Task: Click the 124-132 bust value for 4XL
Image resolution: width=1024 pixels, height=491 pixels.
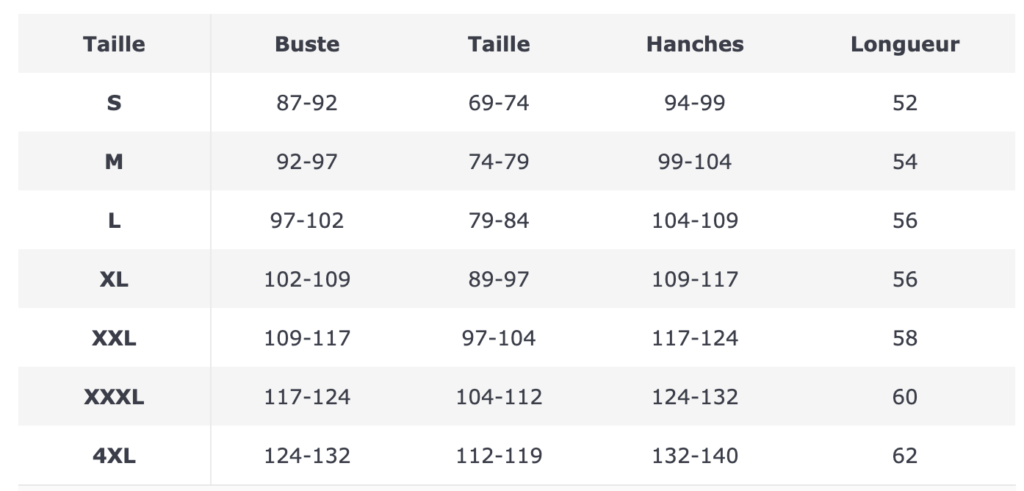Action: click(307, 457)
